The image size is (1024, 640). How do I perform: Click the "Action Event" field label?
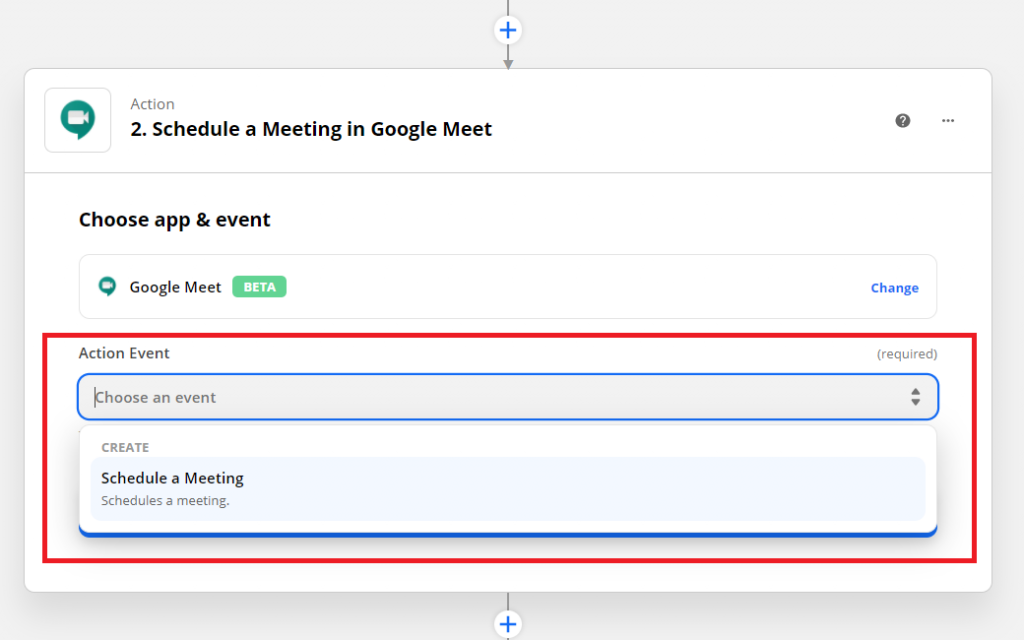(x=124, y=353)
